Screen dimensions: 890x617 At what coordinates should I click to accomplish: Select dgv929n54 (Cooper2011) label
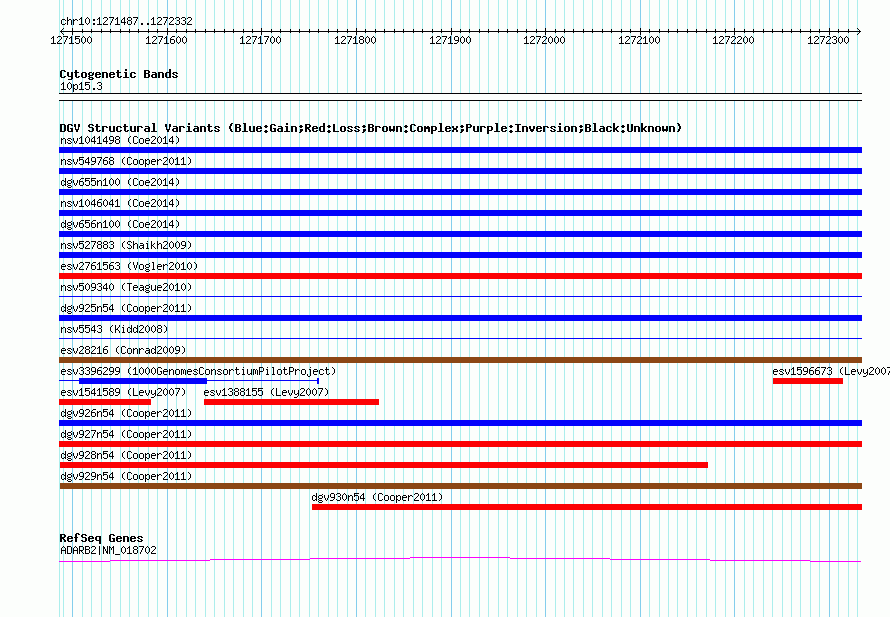(126, 476)
